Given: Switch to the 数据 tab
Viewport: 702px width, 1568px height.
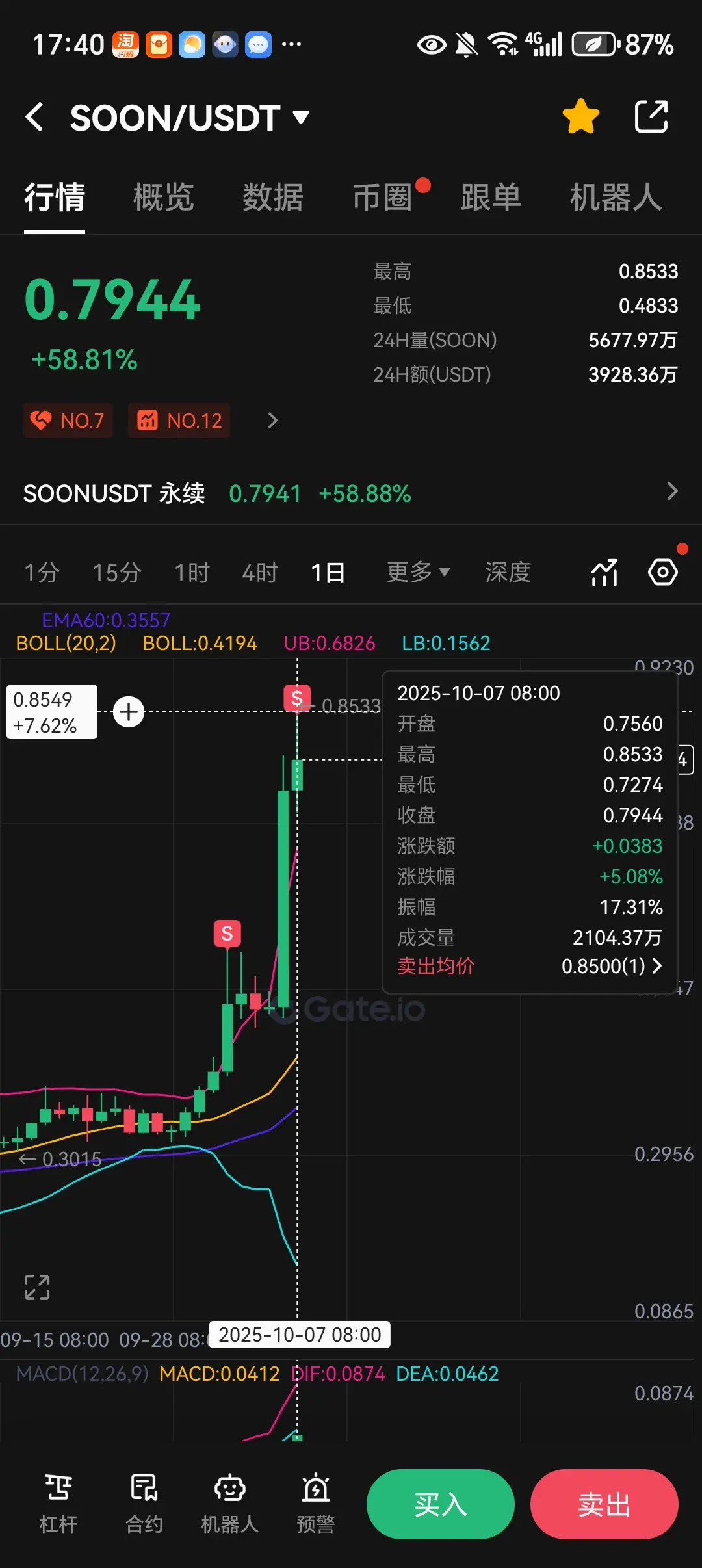Looking at the screenshot, I should point(273,197).
